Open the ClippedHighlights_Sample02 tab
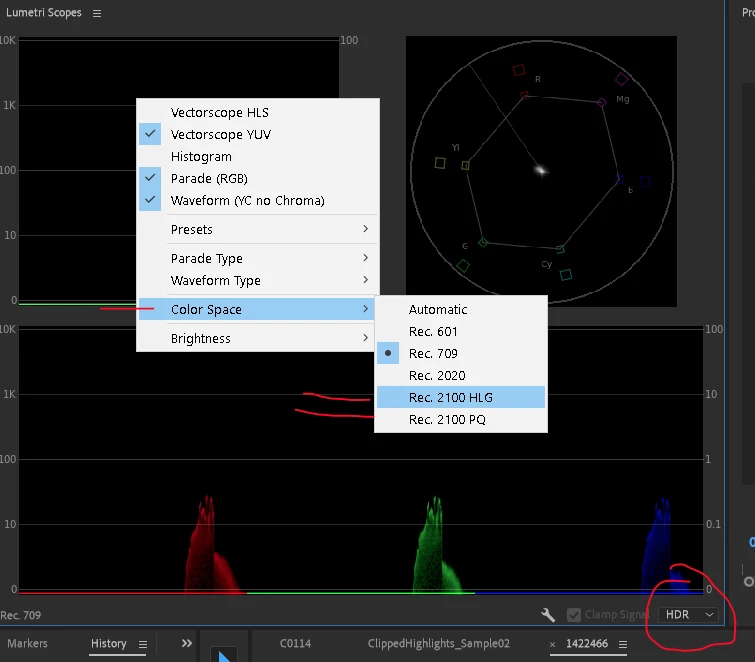 [439, 644]
